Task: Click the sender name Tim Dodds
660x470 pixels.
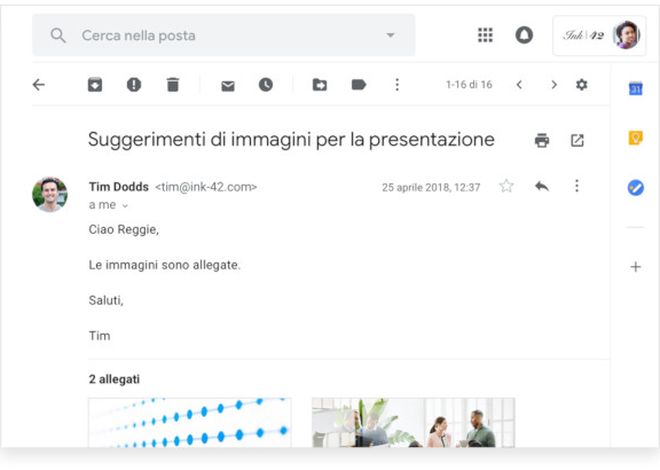Action: (x=119, y=186)
